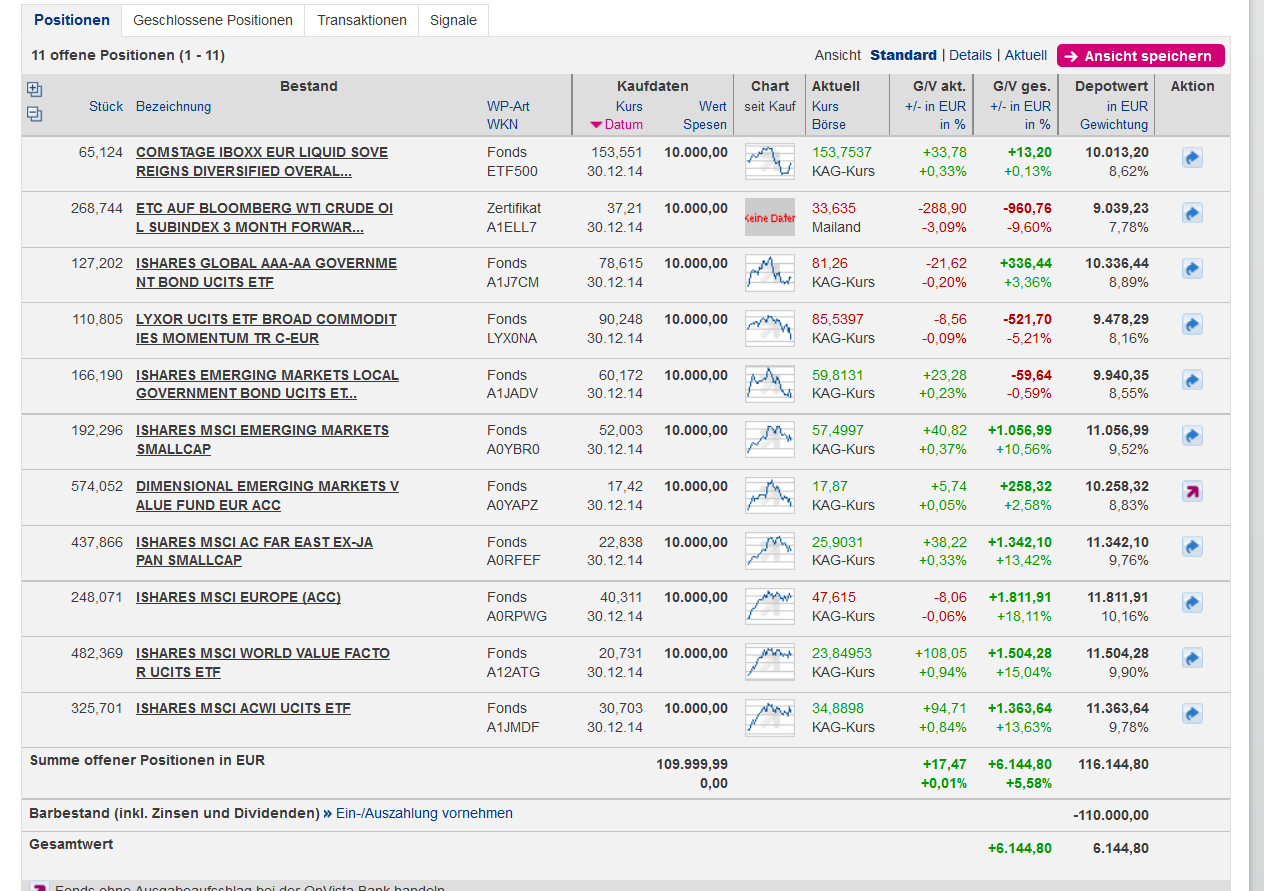Switch view to Aktuell
Image resolution: width=1264 pixels, height=891 pixels.
tap(1026, 55)
